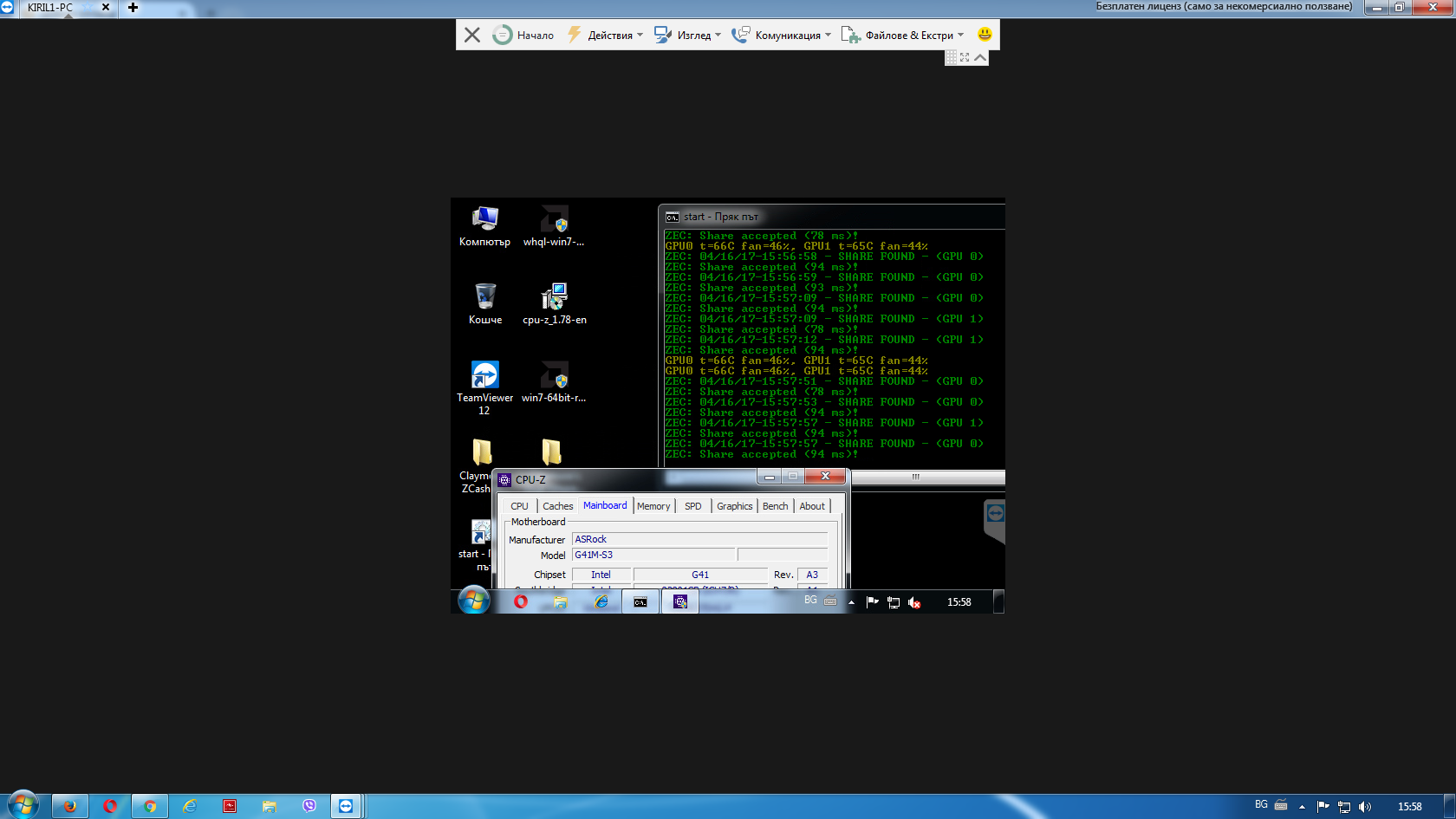This screenshot has height=819, width=1456.
Task: Switch to CPU-Z on the remote taskbar
Action: [680, 601]
